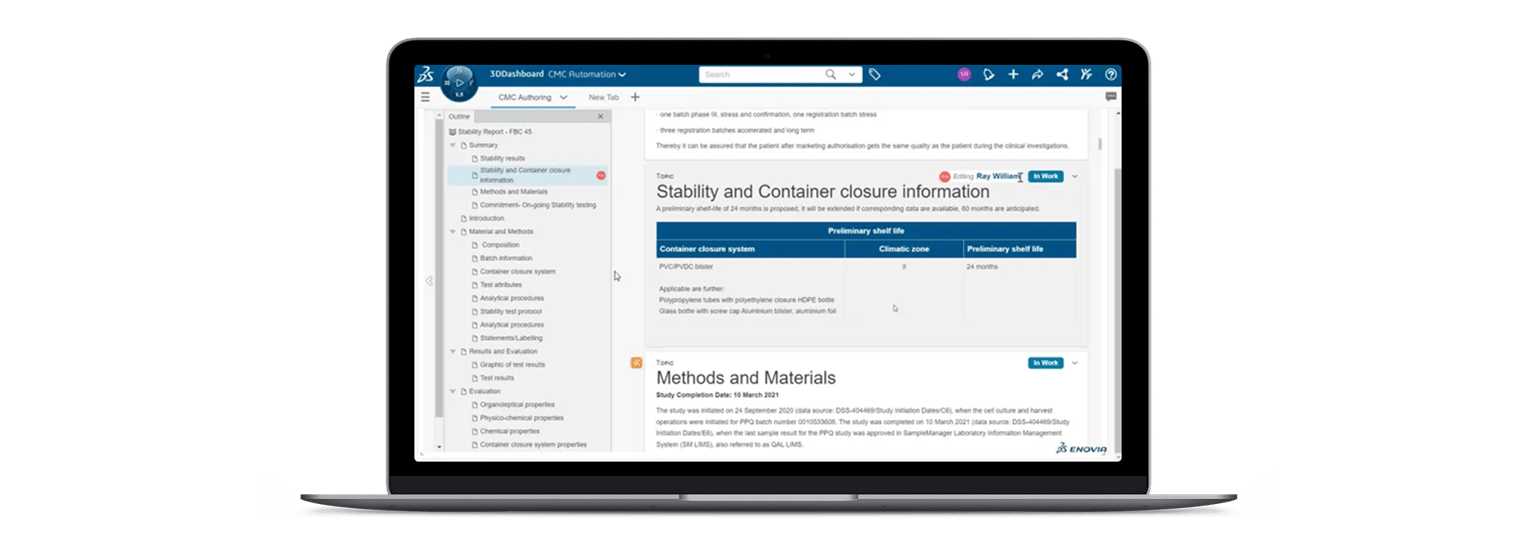
Task: Click the 24 months table cell
Action: [x=982, y=267]
